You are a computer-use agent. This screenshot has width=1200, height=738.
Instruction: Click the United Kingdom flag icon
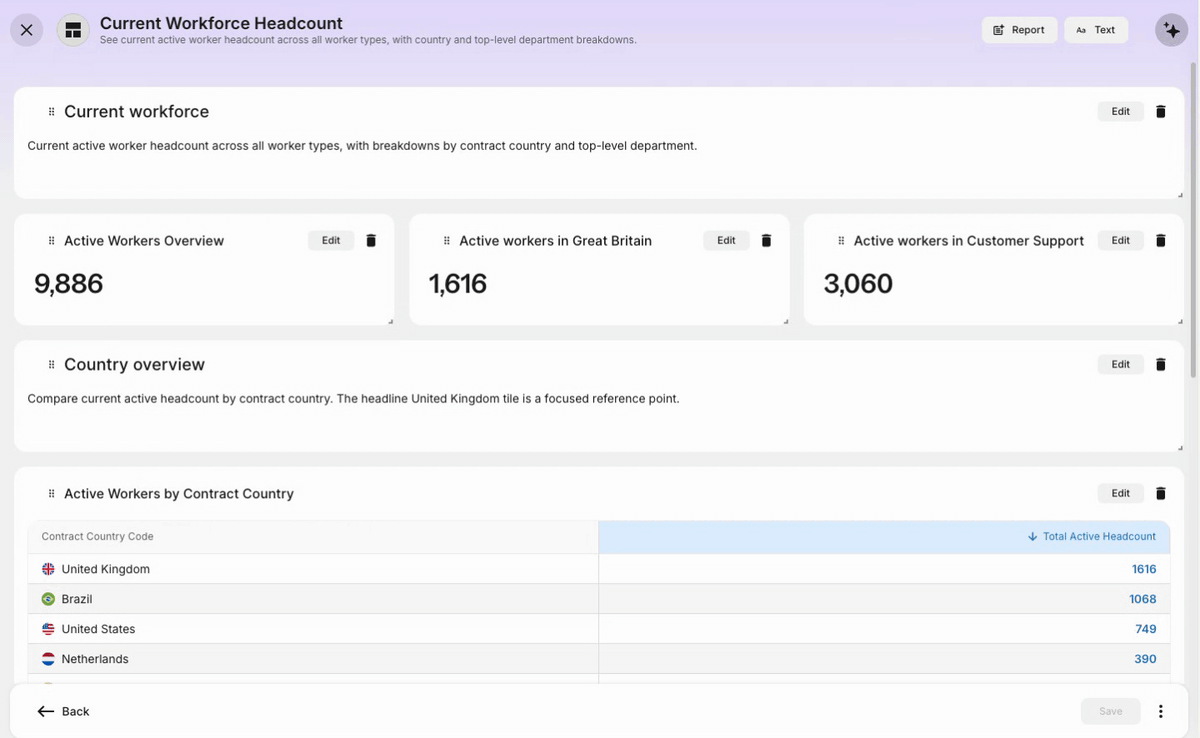[48, 569]
